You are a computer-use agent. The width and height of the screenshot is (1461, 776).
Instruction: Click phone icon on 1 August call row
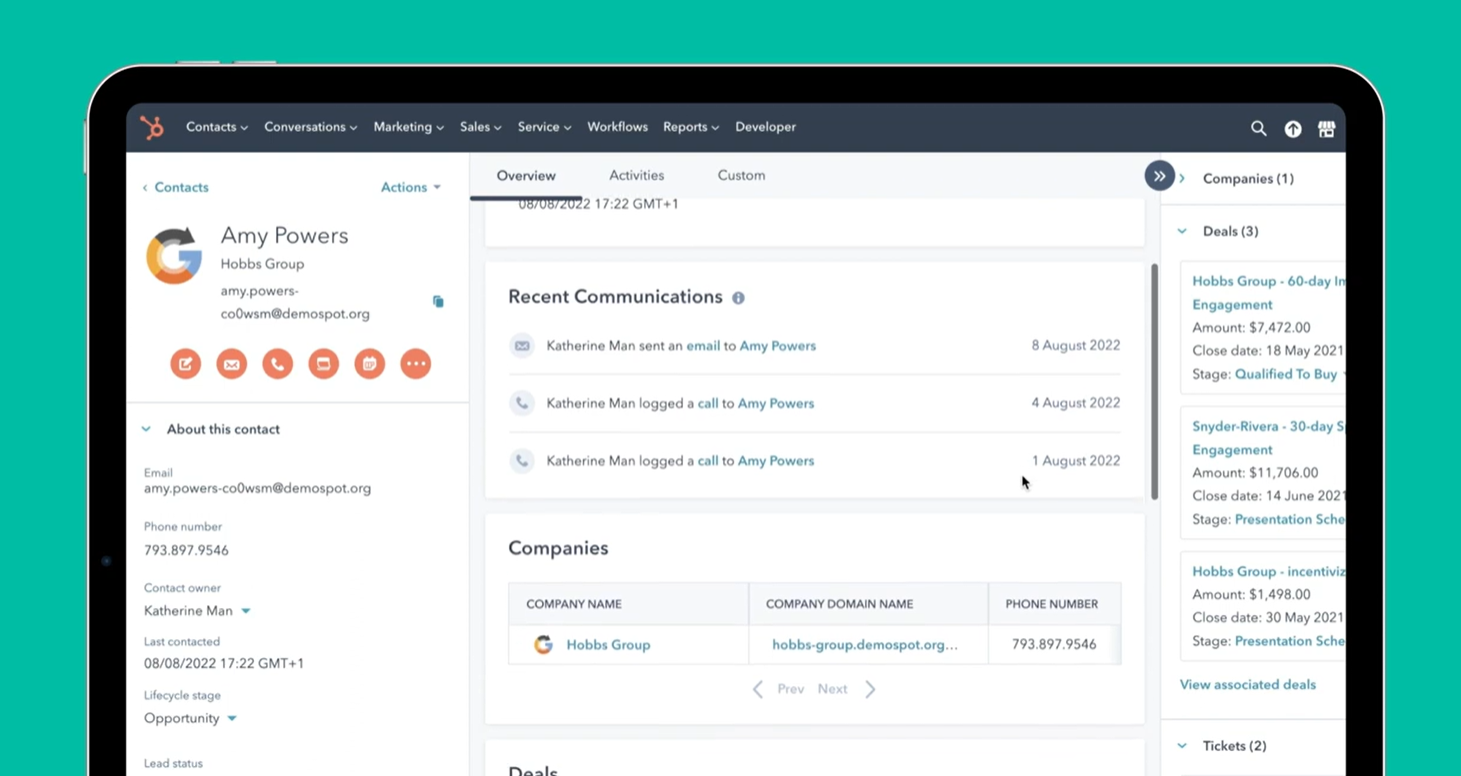coord(522,461)
